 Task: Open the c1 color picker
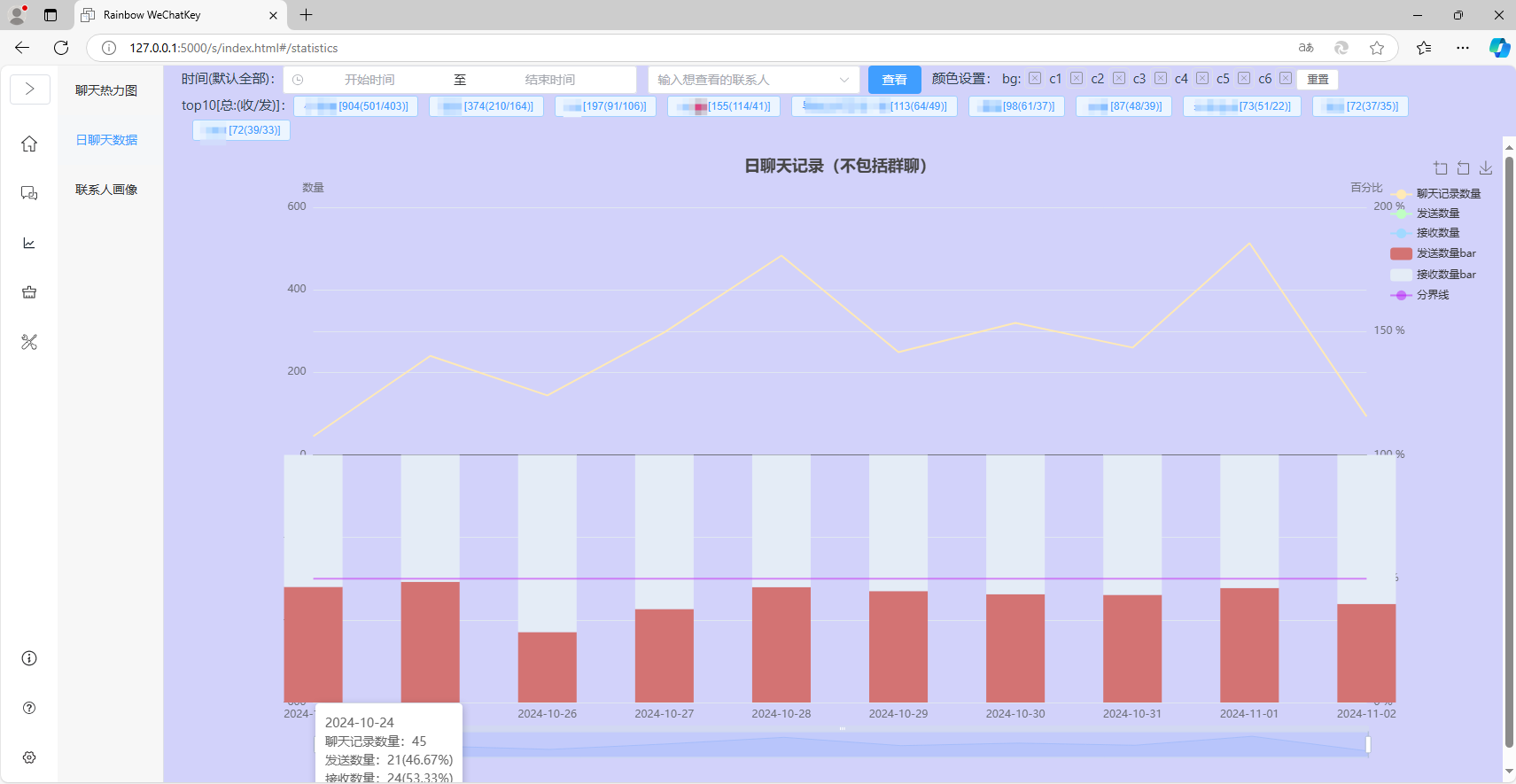(x=1077, y=79)
